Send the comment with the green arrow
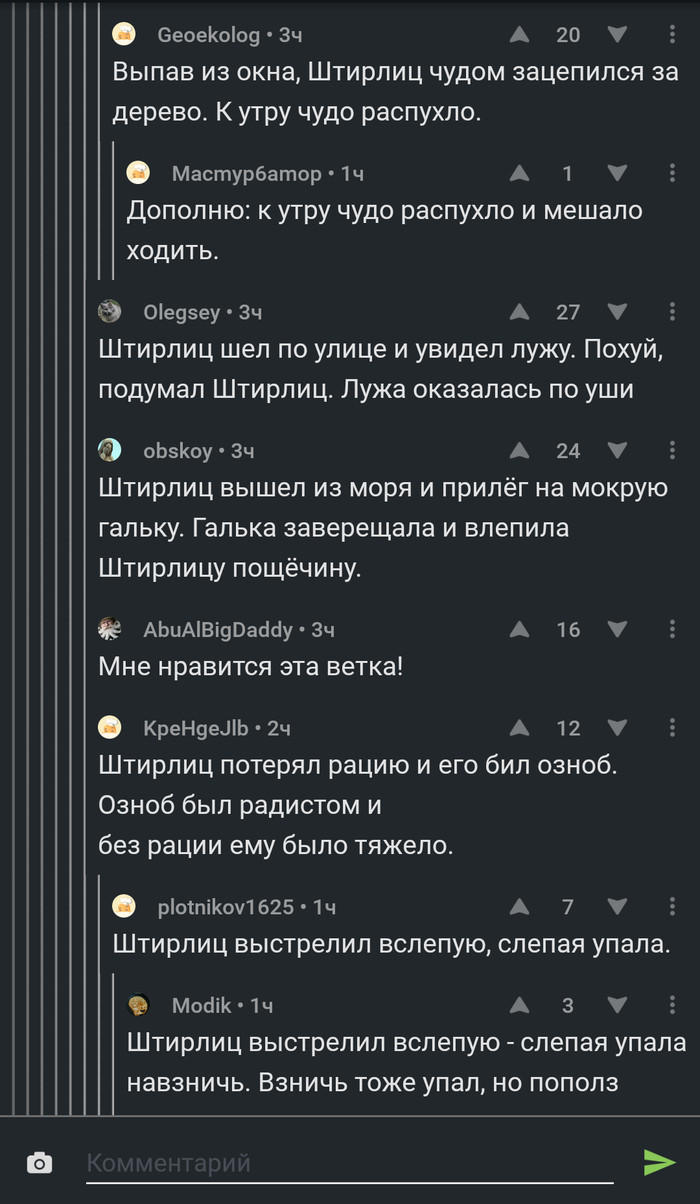 click(659, 1162)
